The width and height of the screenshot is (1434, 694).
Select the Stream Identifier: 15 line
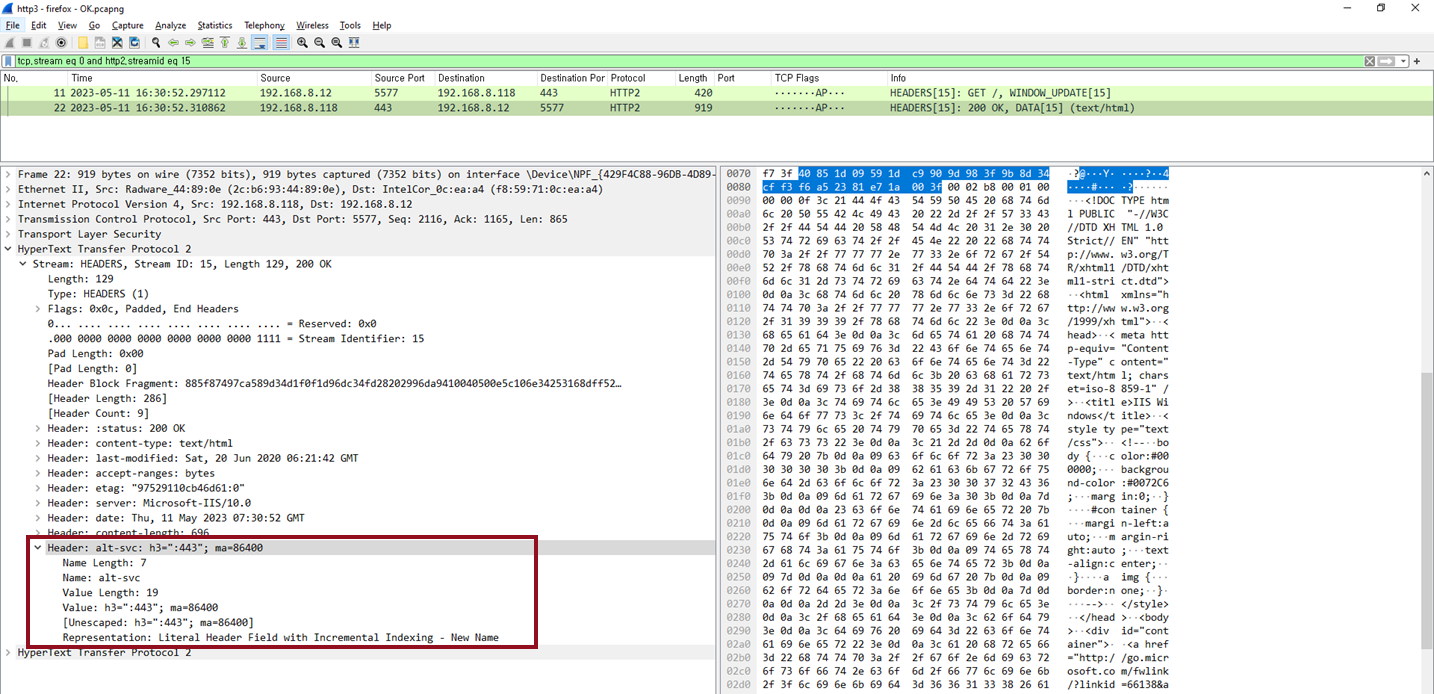pyautogui.click(x=236, y=339)
